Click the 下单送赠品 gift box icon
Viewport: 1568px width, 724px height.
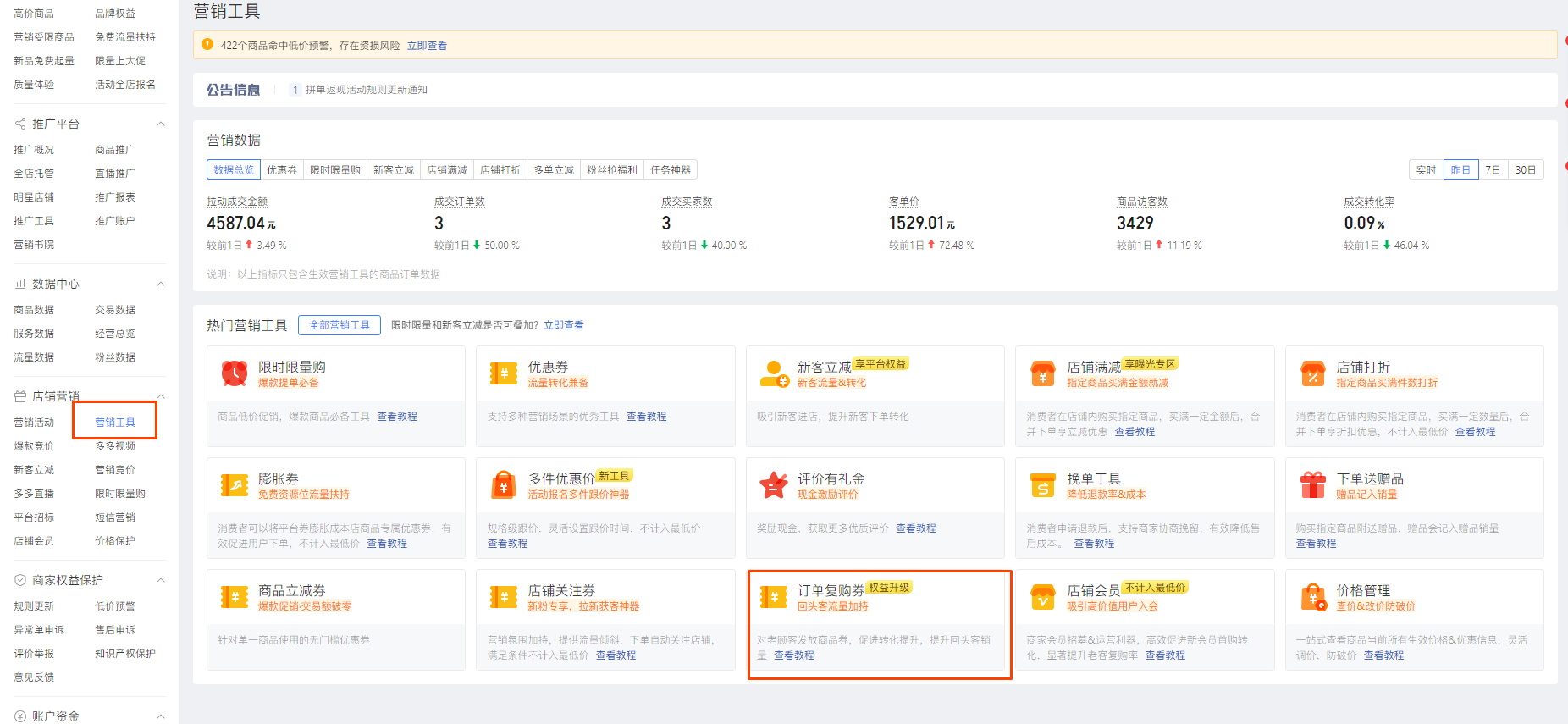pos(1312,485)
